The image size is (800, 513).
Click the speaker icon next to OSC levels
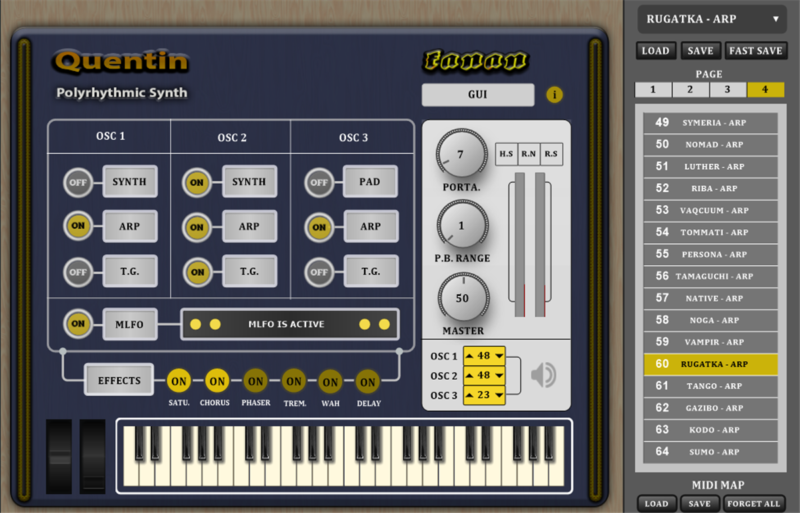pyautogui.click(x=543, y=375)
